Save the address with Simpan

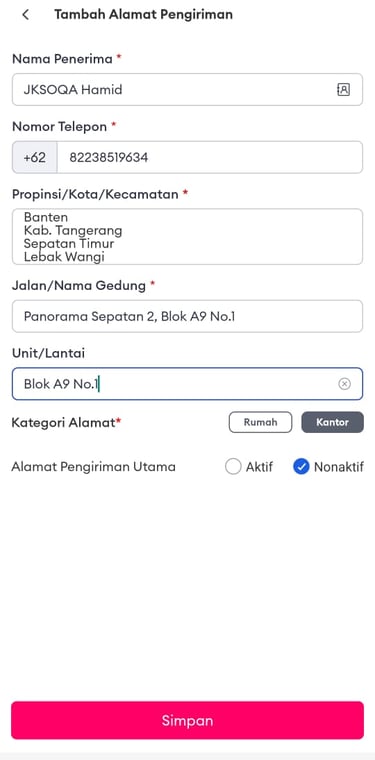tap(187, 720)
